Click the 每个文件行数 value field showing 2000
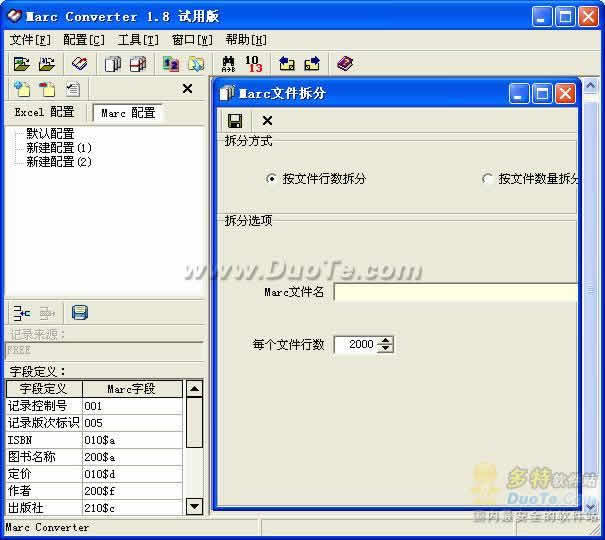 [357, 344]
